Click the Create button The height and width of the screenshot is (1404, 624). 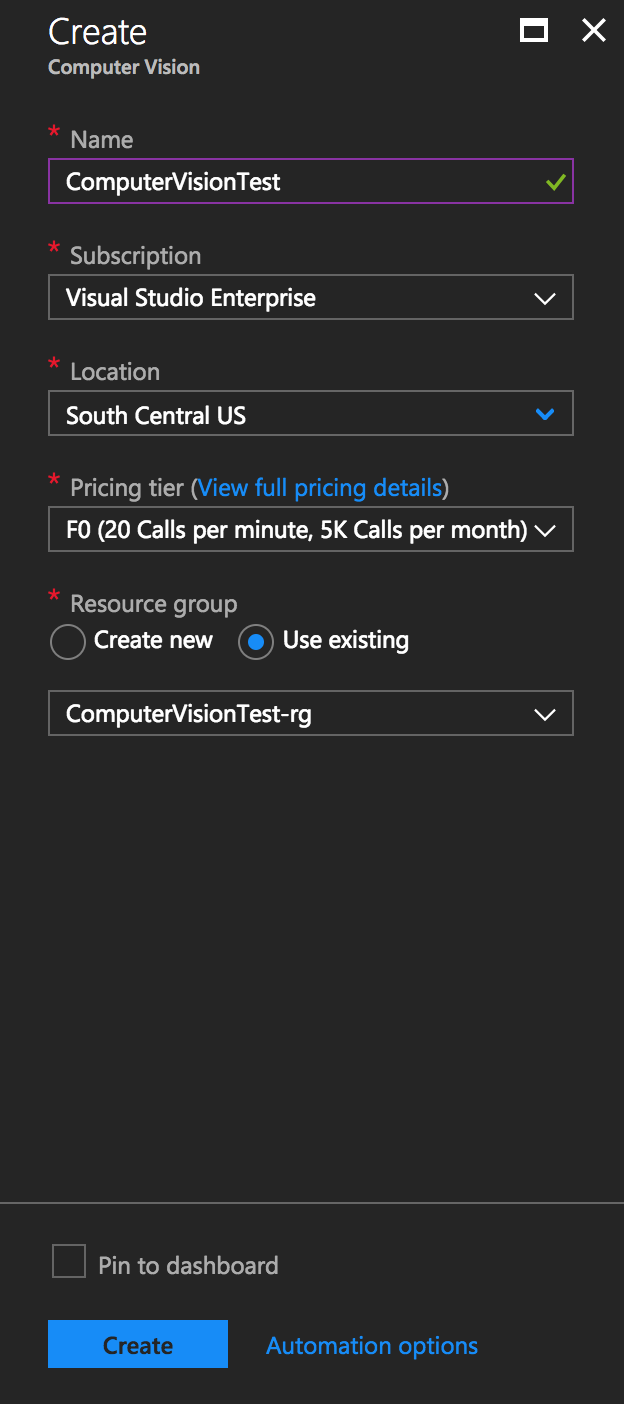[138, 1344]
